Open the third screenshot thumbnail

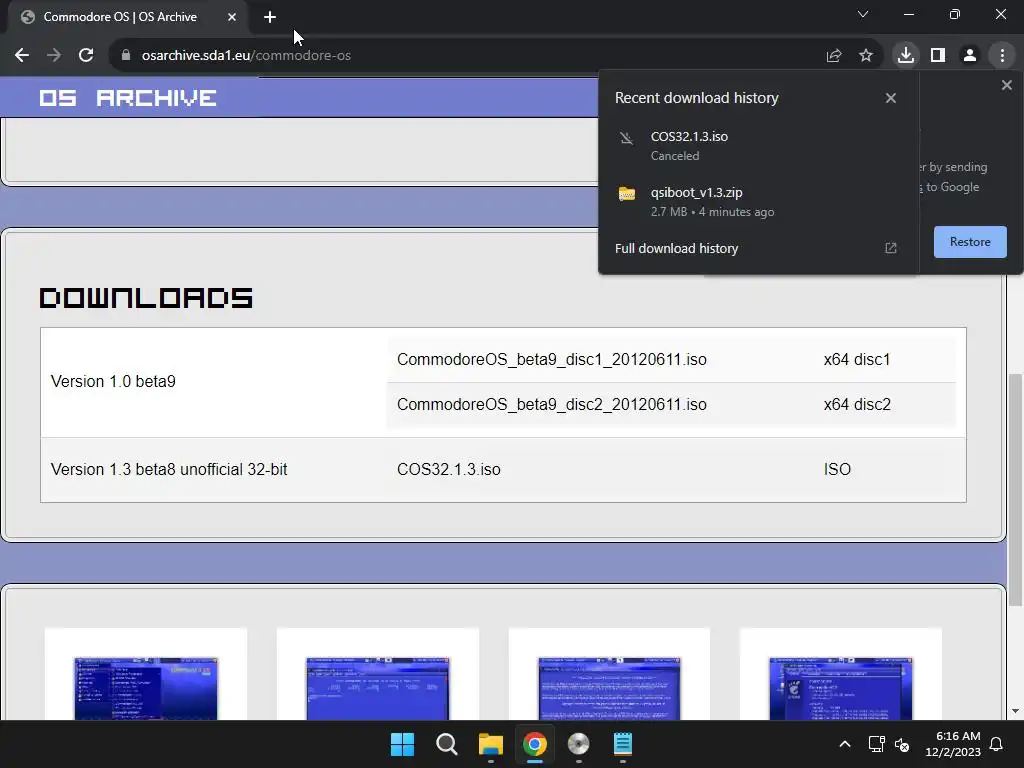pyautogui.click(x=609, y=688)
